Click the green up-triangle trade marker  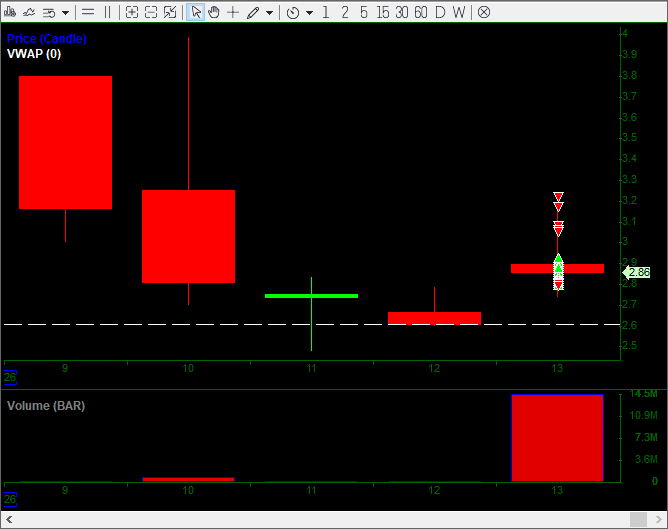(559, 259)
